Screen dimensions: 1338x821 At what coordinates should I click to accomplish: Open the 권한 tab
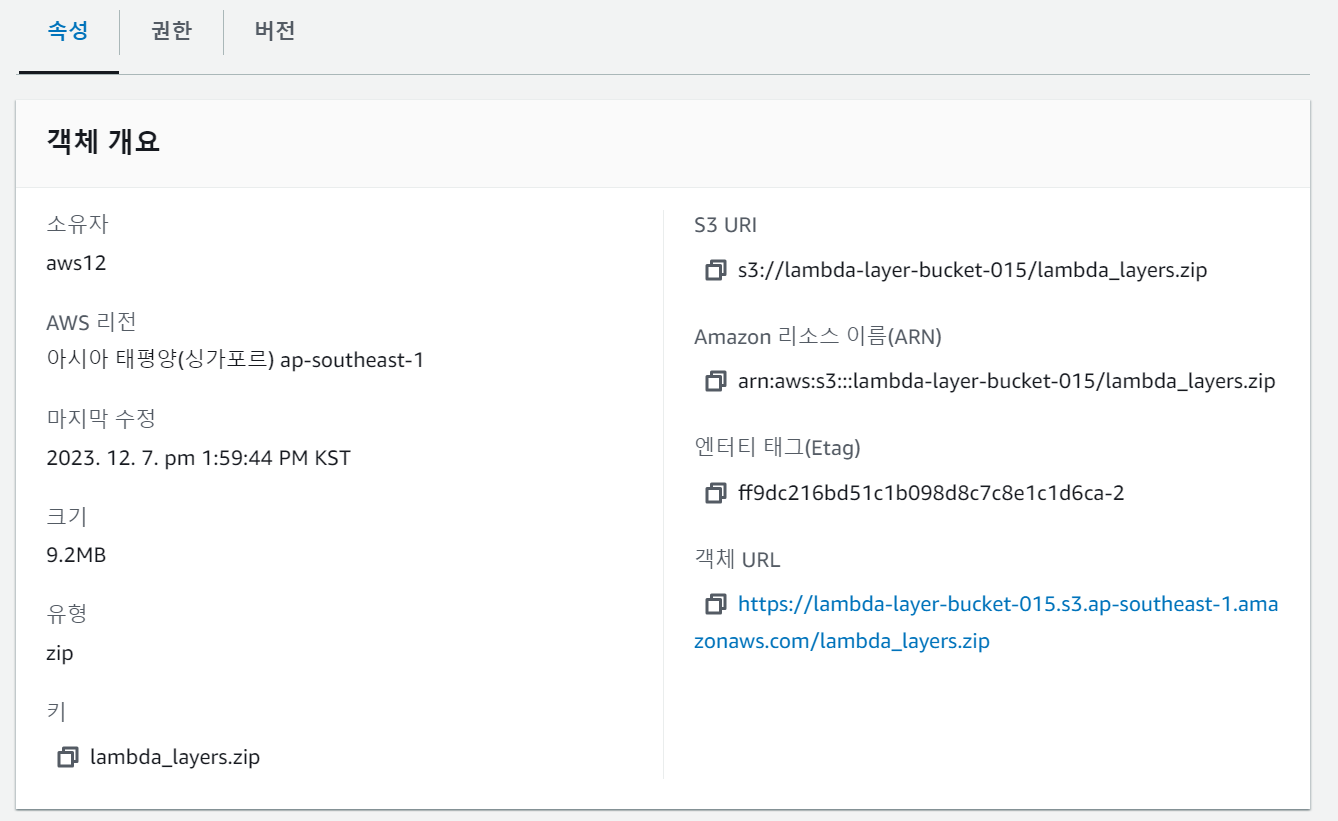click(171, 31)
